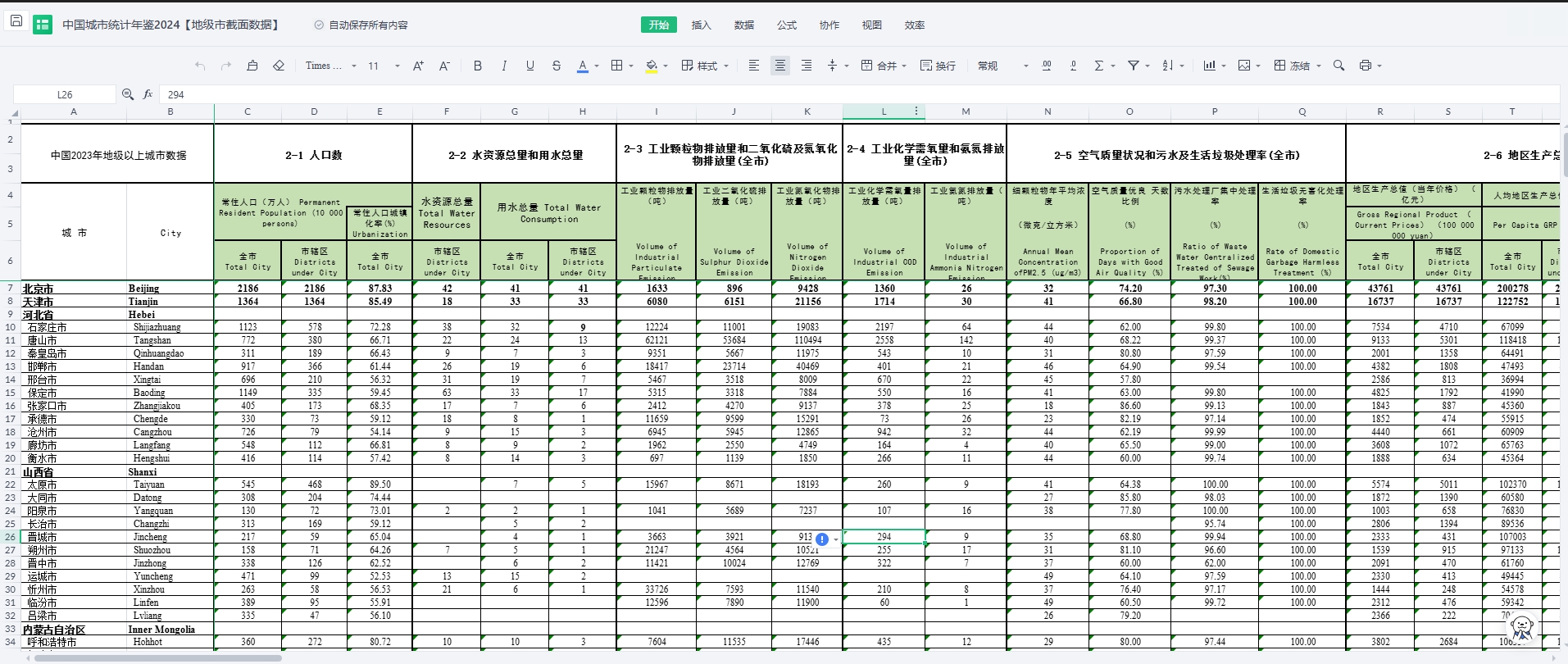Image resolution: width=1568 pixels, height=664 pixels.
Task: Click the zoom icon next to cell name box
Action: tap(128, 94)
